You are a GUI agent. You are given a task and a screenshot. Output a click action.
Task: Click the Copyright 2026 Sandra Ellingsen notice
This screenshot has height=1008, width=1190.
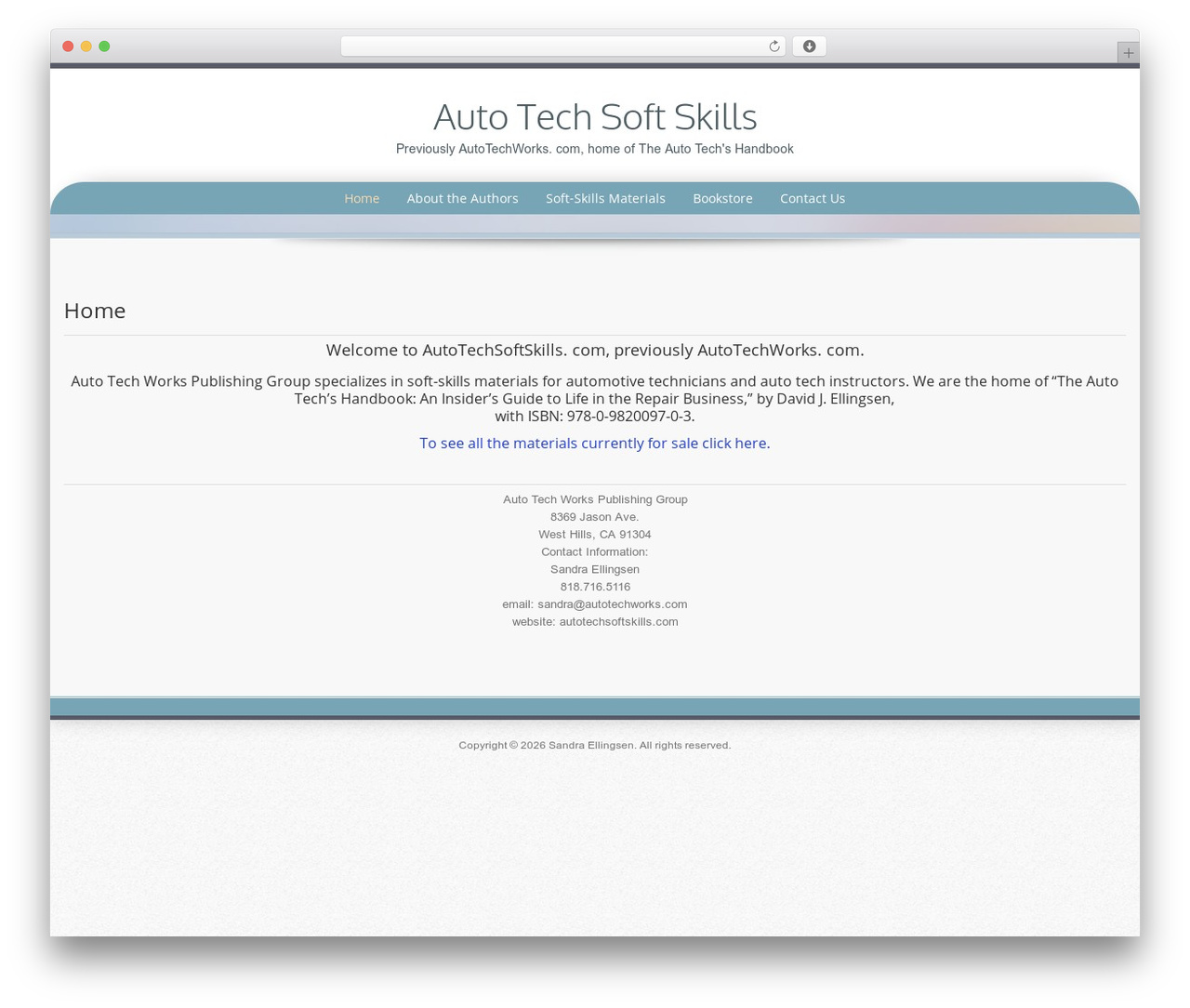(x=595, y=745)
